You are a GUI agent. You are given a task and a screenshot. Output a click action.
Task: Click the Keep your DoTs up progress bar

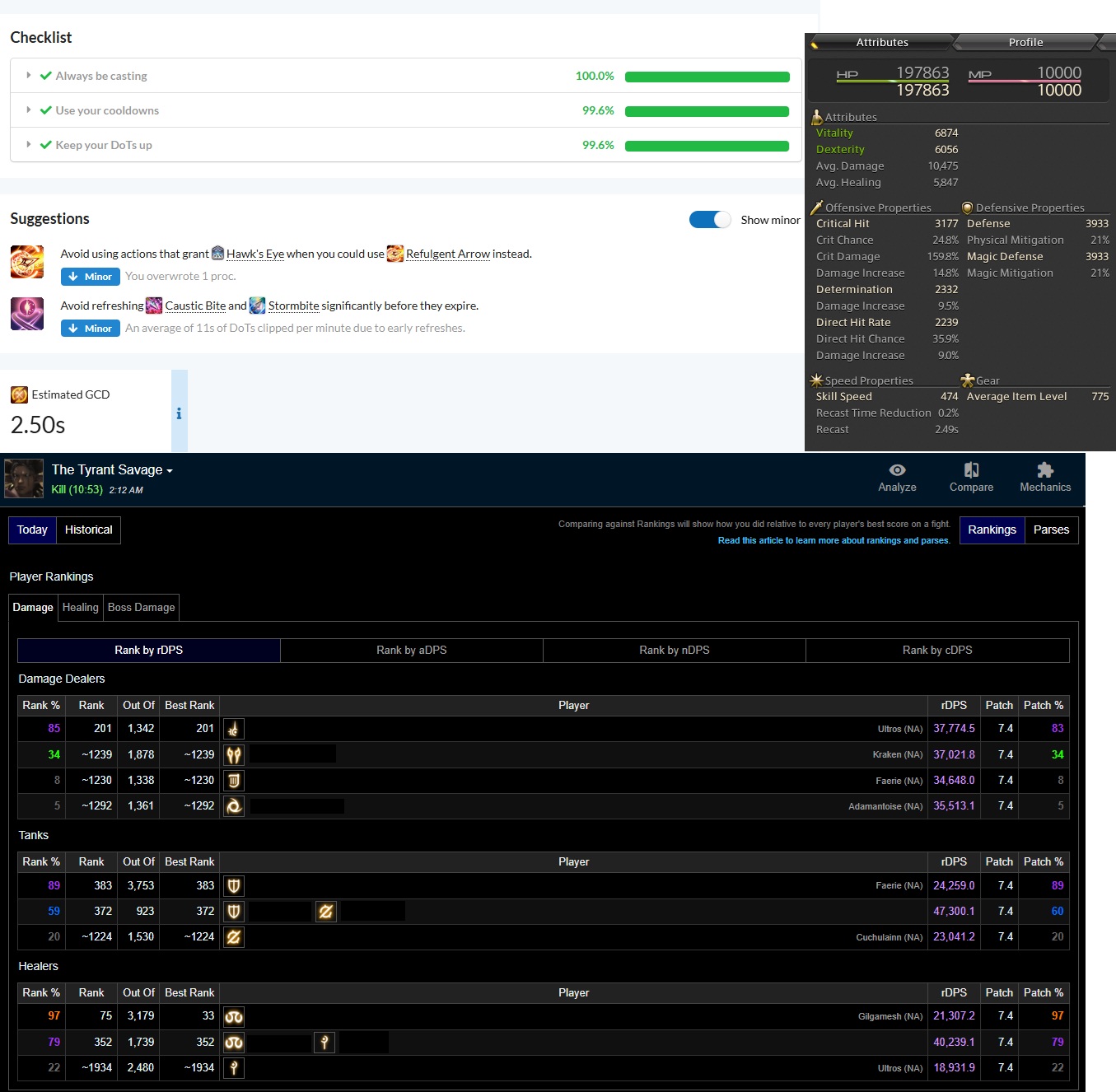(707, 146)
